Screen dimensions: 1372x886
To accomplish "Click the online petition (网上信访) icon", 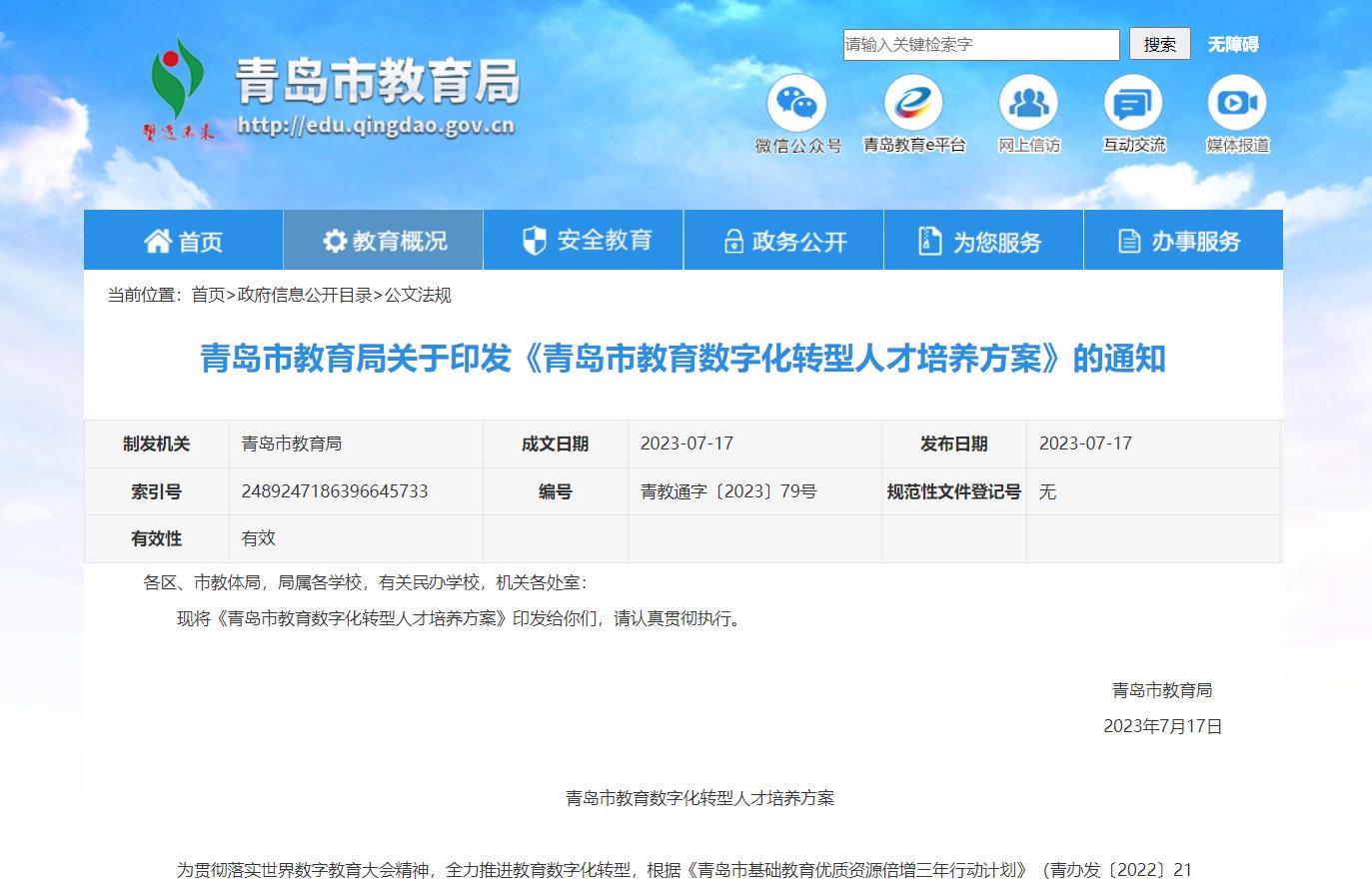I will [1028, 103].
